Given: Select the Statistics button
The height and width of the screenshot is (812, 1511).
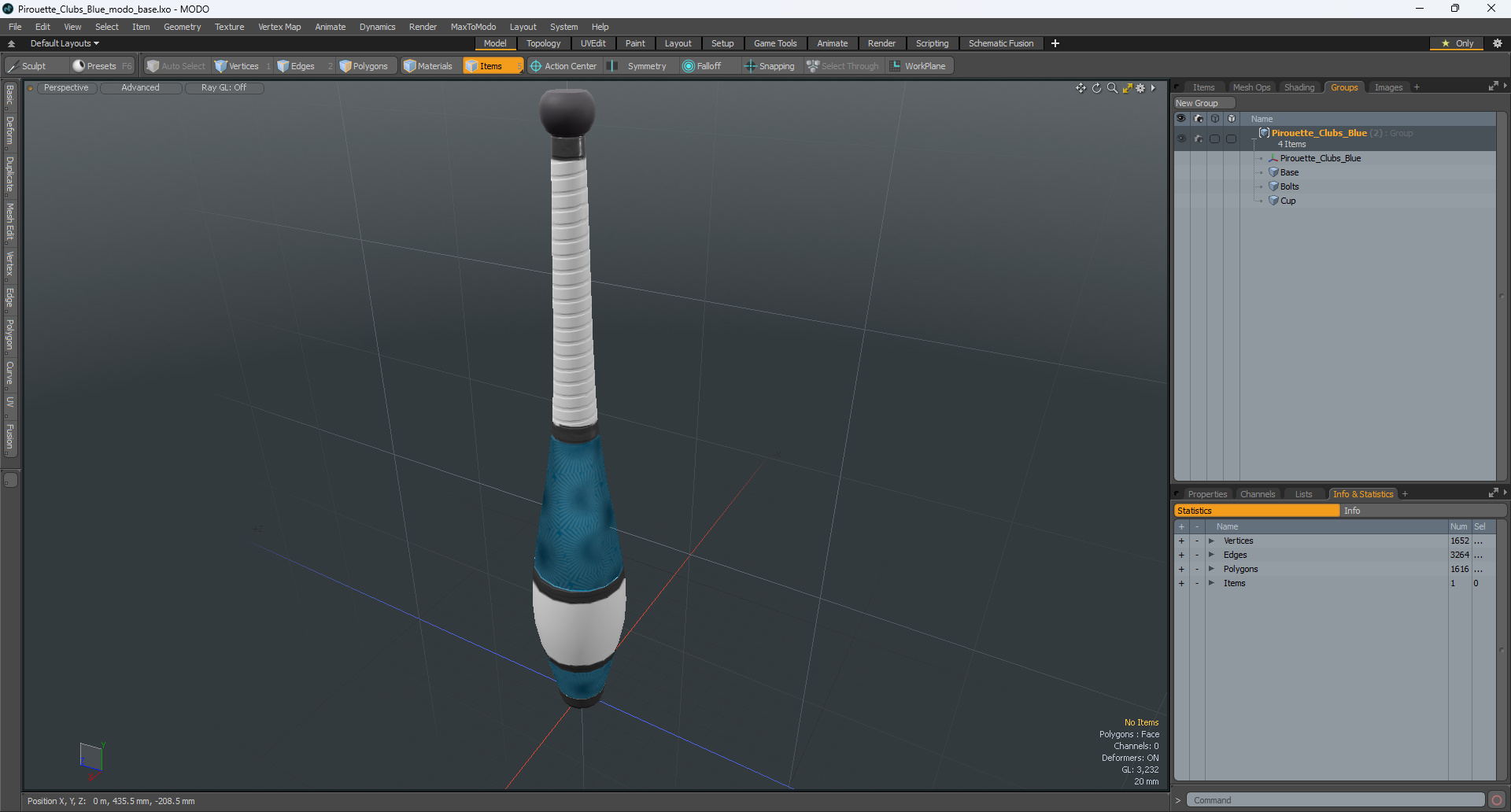Looking at the screenshot, I should click(1257, 511).
